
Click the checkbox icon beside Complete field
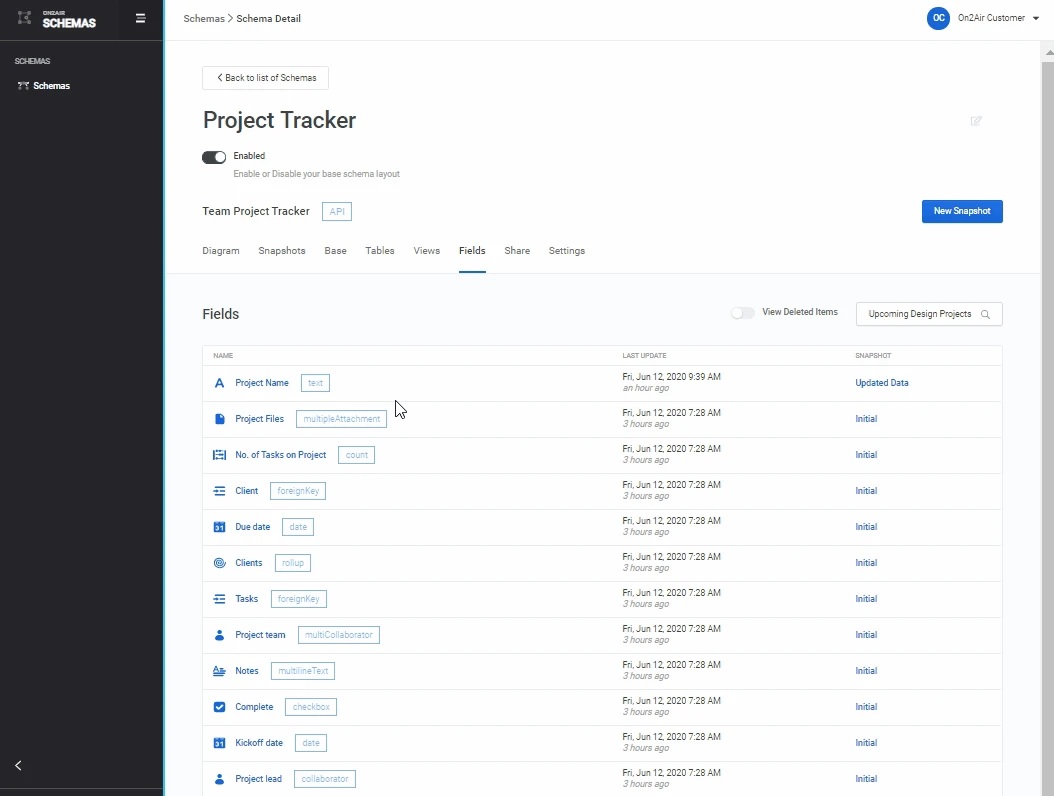(x=220, y=707)
